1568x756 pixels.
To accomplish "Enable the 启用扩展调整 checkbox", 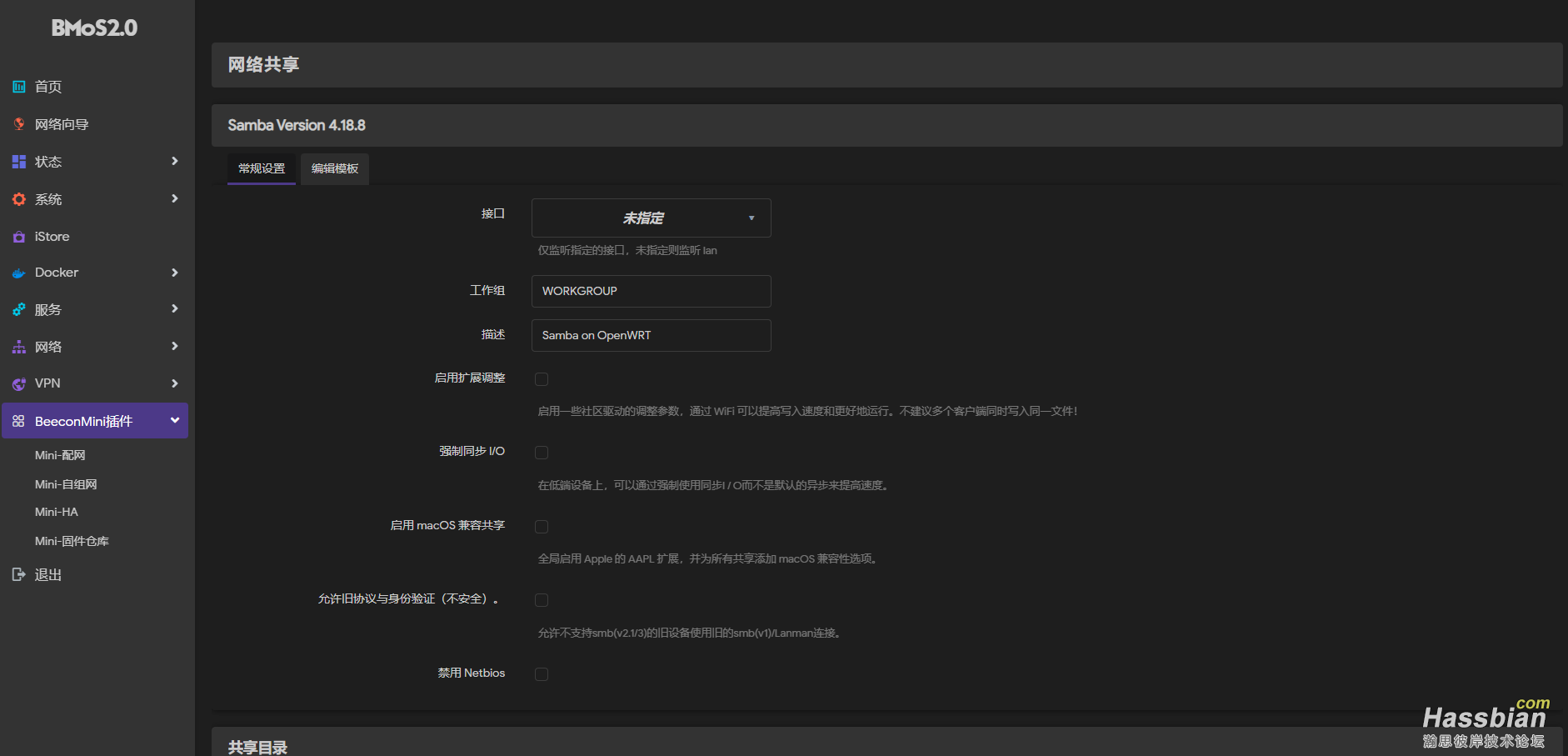I will tap(542, 379).
